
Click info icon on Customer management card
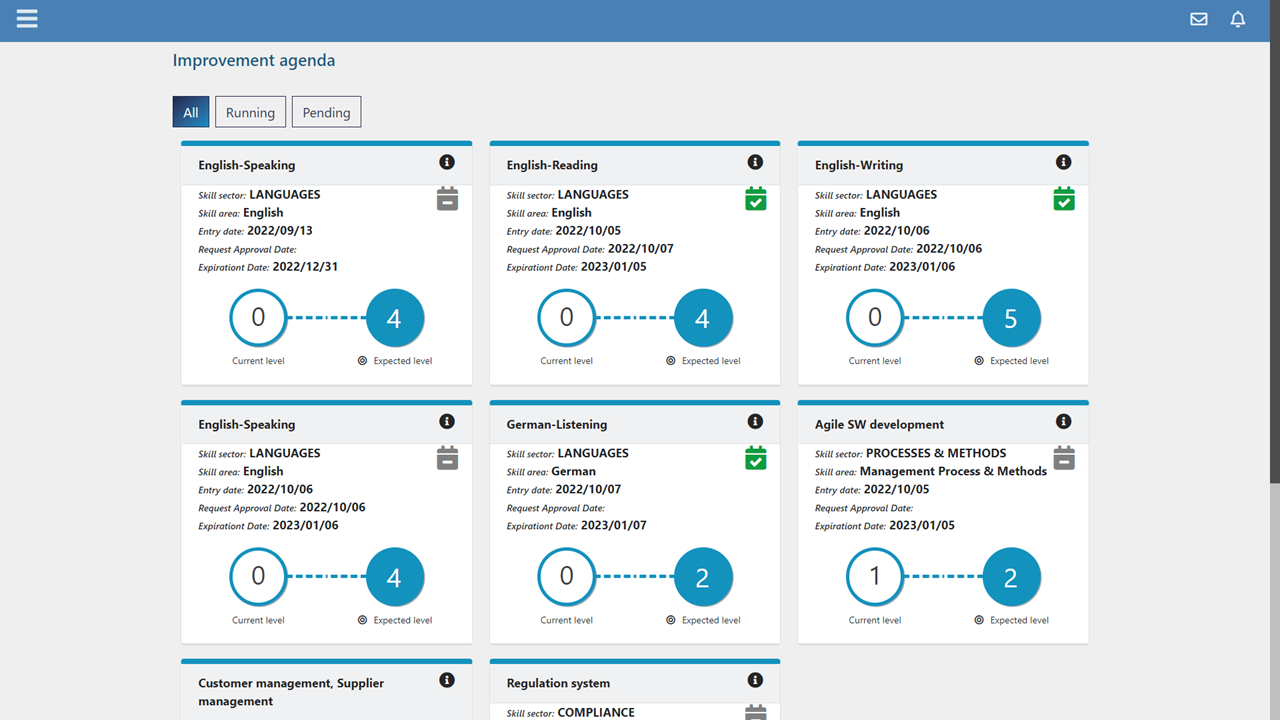tap(447, 680)
